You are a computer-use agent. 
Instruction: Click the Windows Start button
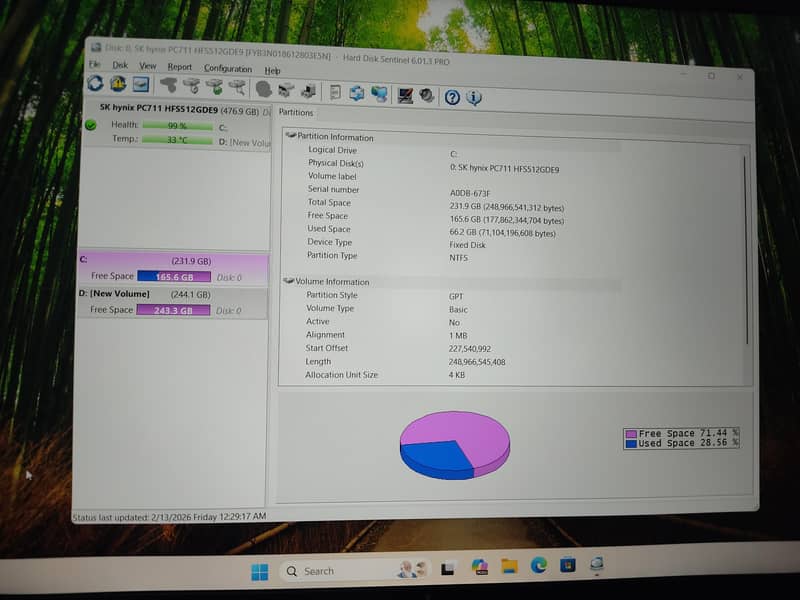point(259,571)
